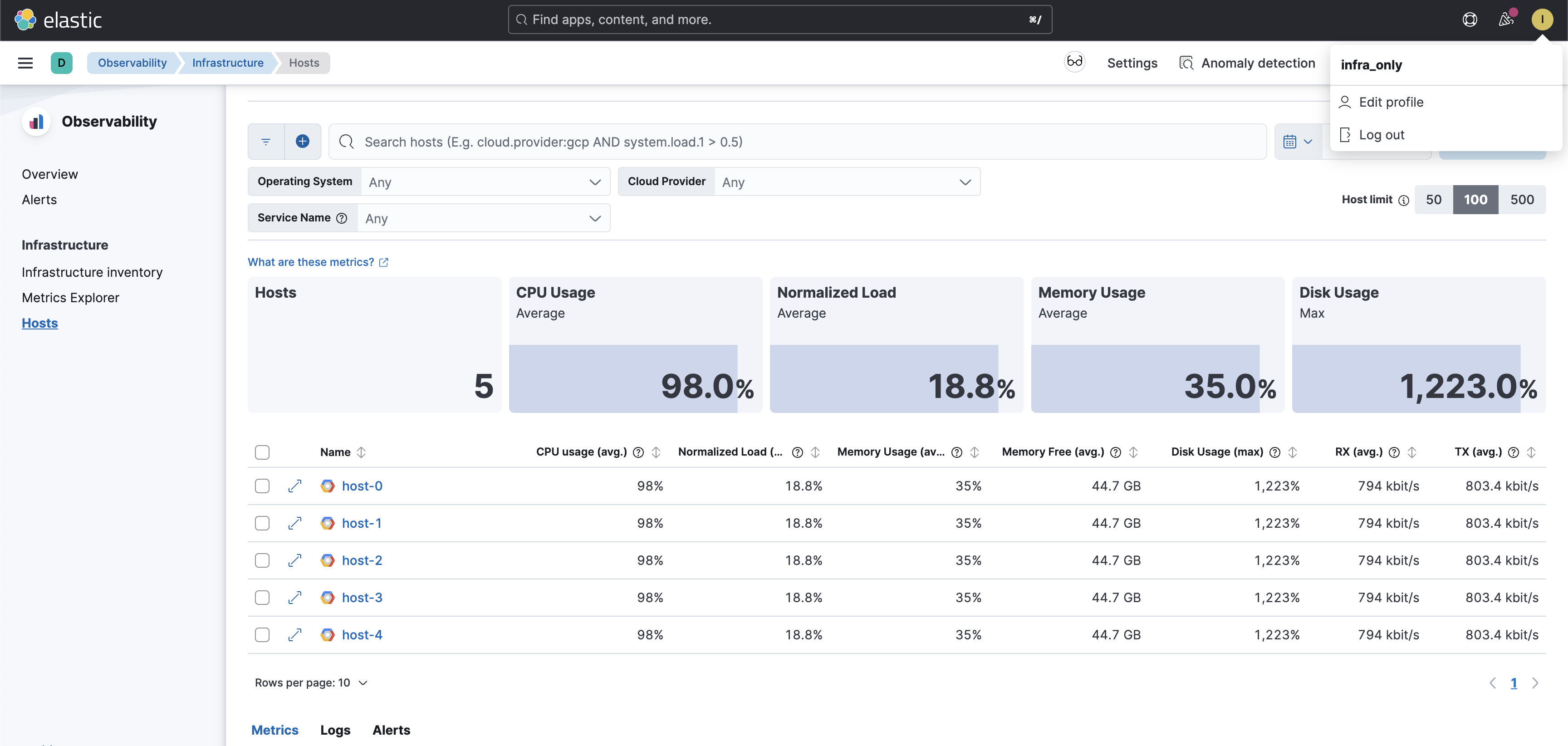Open Infrastructure inventory in sidebar
This screenshot has height=746, width=1568.
pos(92,272)
